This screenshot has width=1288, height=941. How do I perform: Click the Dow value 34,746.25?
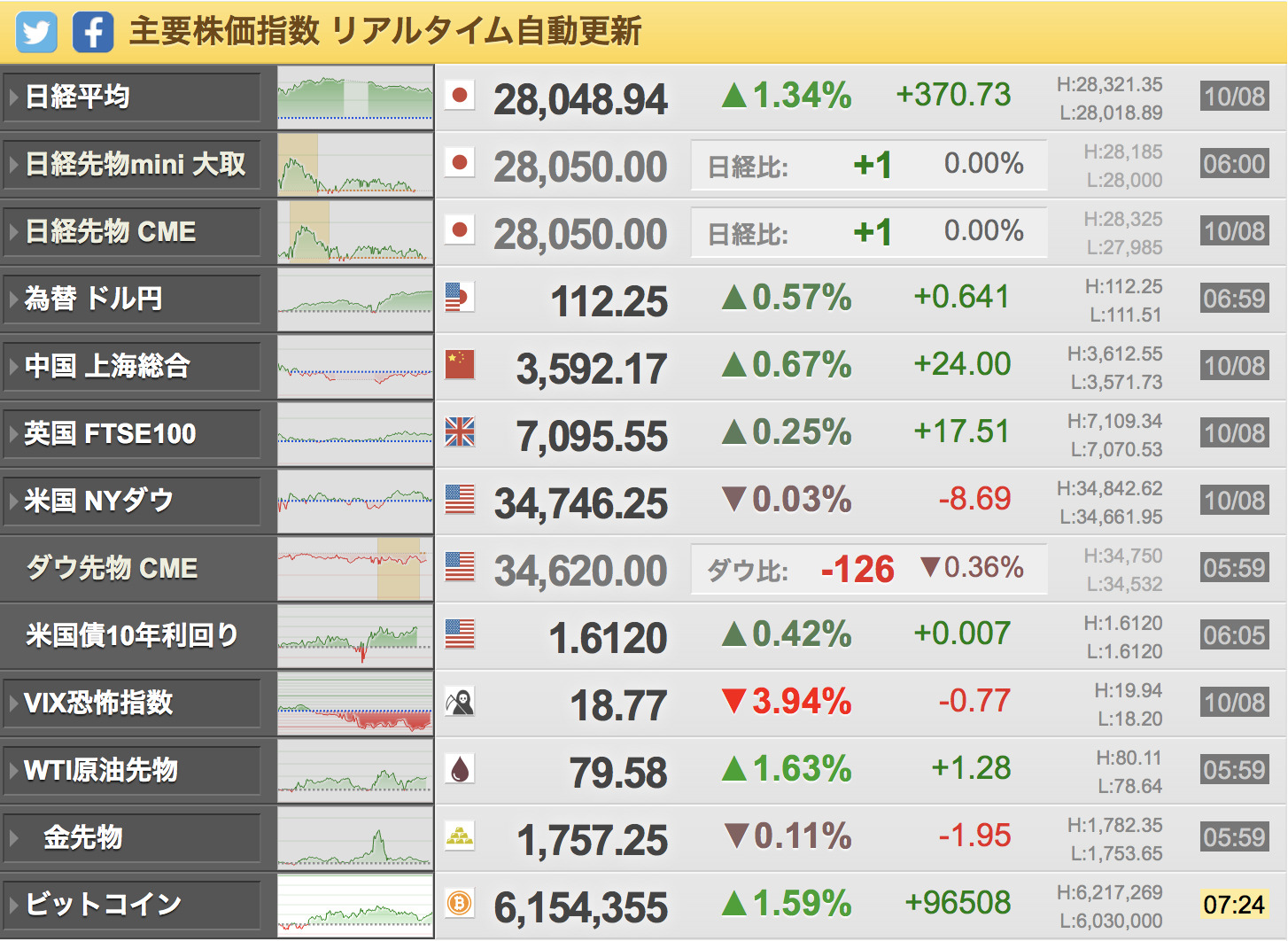click(x=580, y=503)
